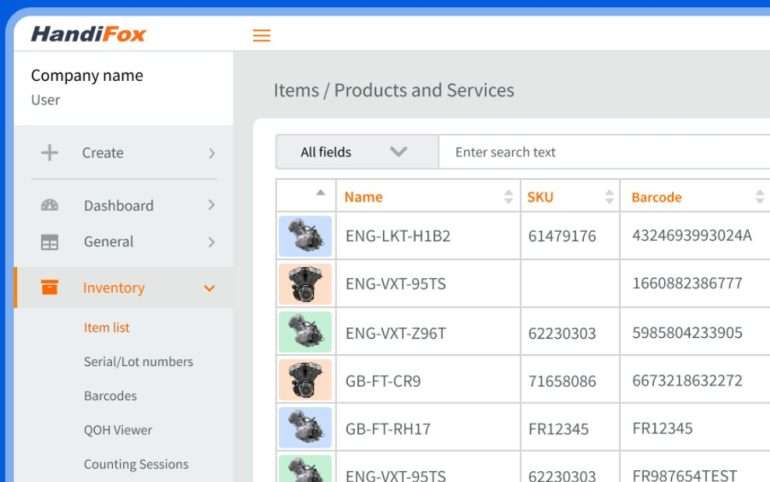Toggle the hamburger menu icon
This screenshot has height=482, width=770.
pyautogui.click(x=262, y=35)
